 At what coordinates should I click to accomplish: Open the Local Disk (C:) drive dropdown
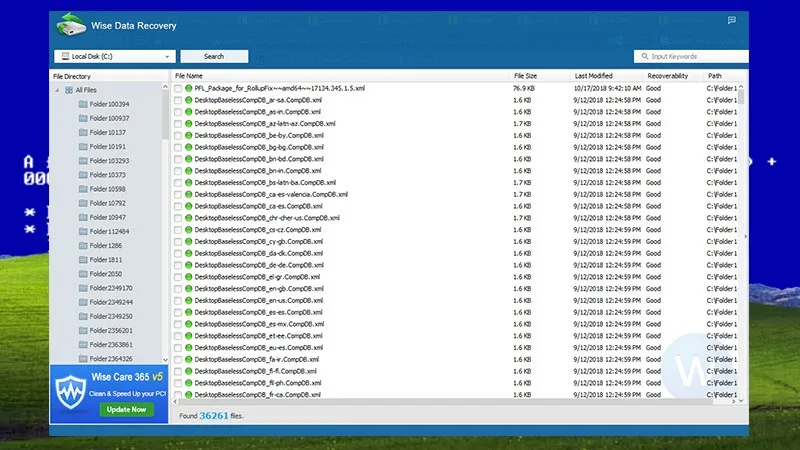[x=115, y=56]
